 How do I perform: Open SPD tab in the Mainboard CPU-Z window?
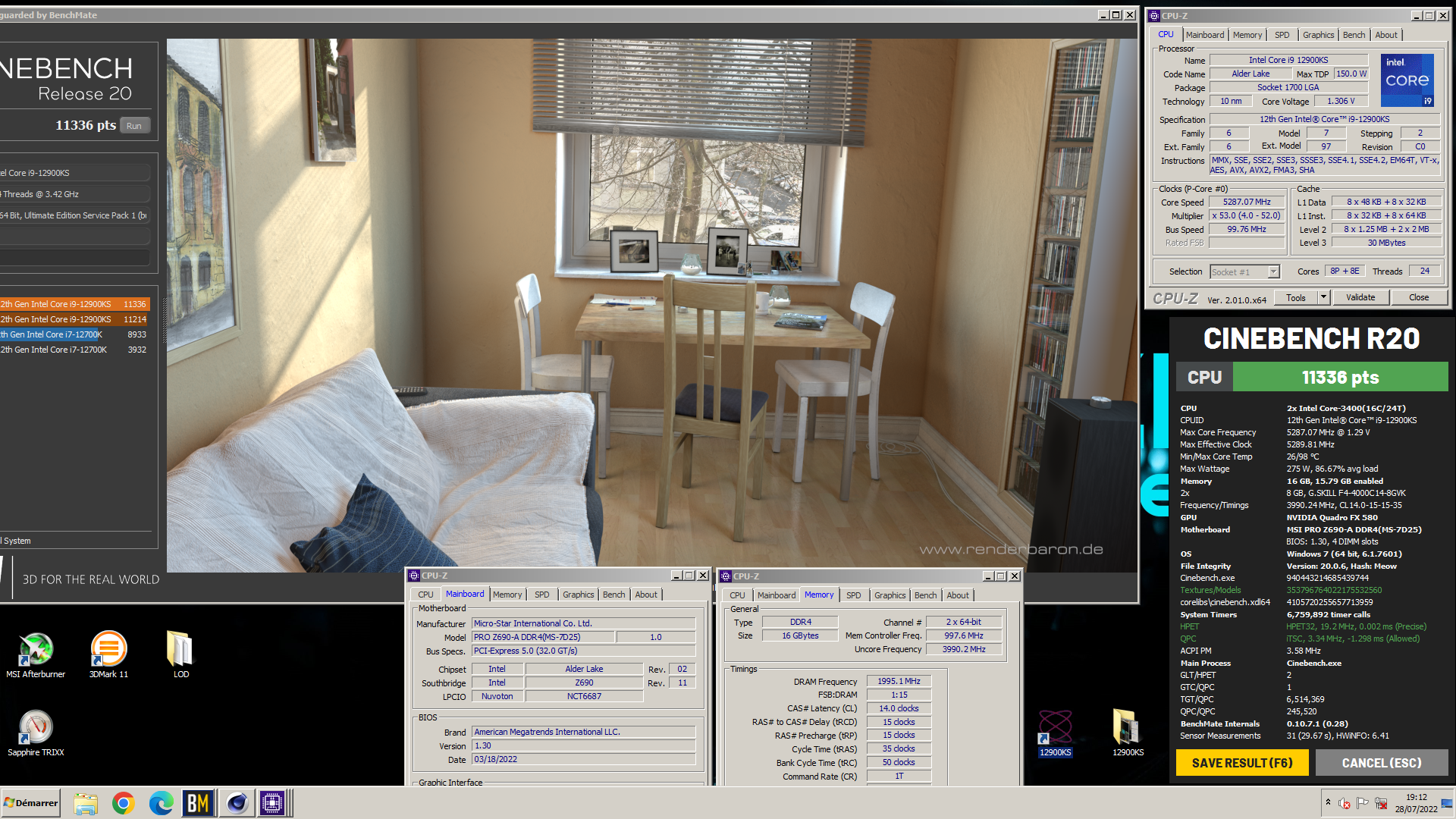pos(541,595)
